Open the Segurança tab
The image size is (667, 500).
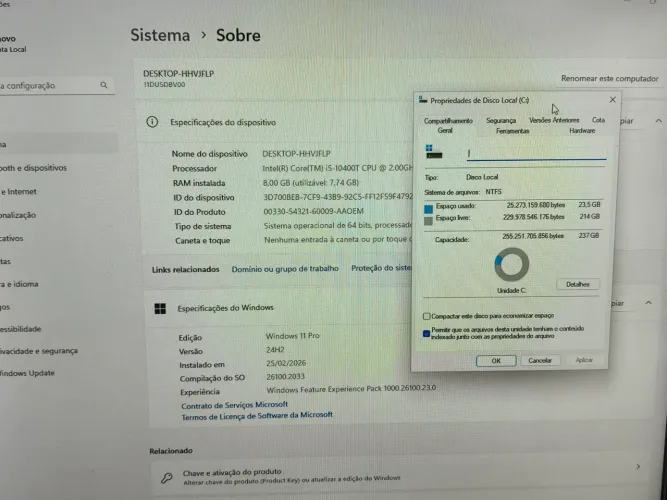(501, 121)
